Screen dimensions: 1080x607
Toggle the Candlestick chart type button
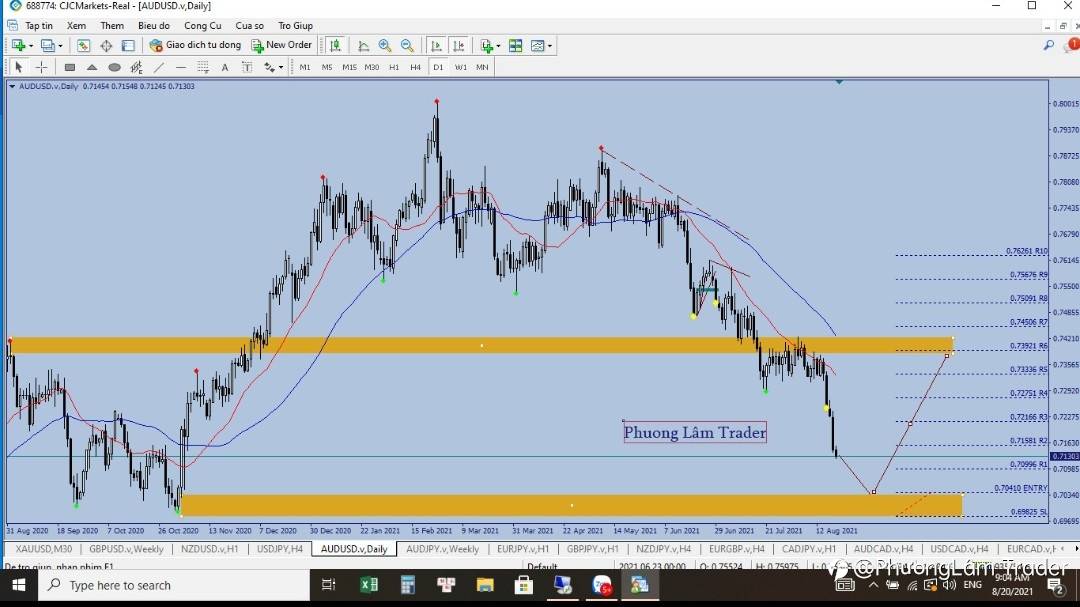(x=335, y=45)
